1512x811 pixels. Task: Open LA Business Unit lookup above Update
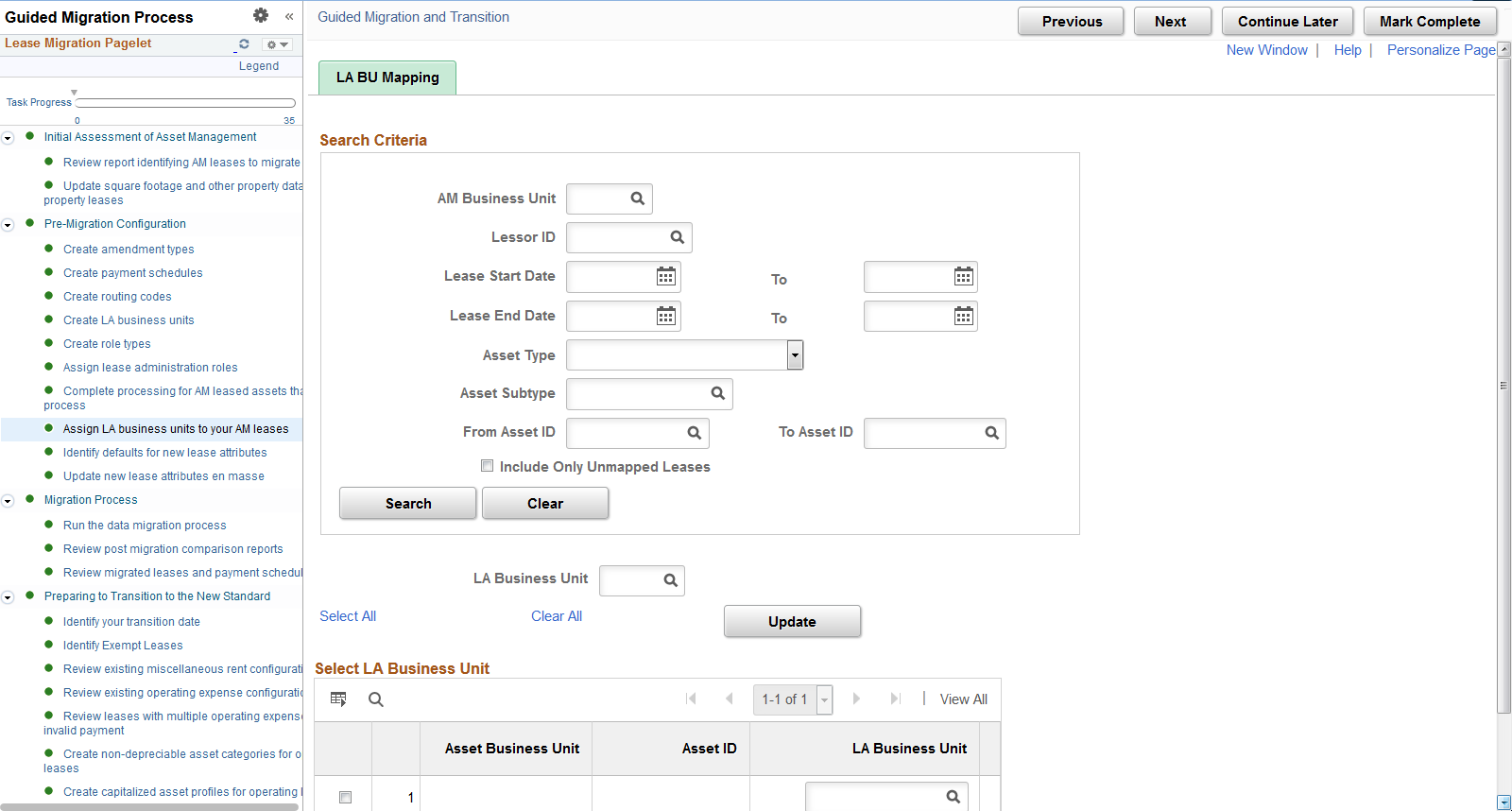click(671, 580)
